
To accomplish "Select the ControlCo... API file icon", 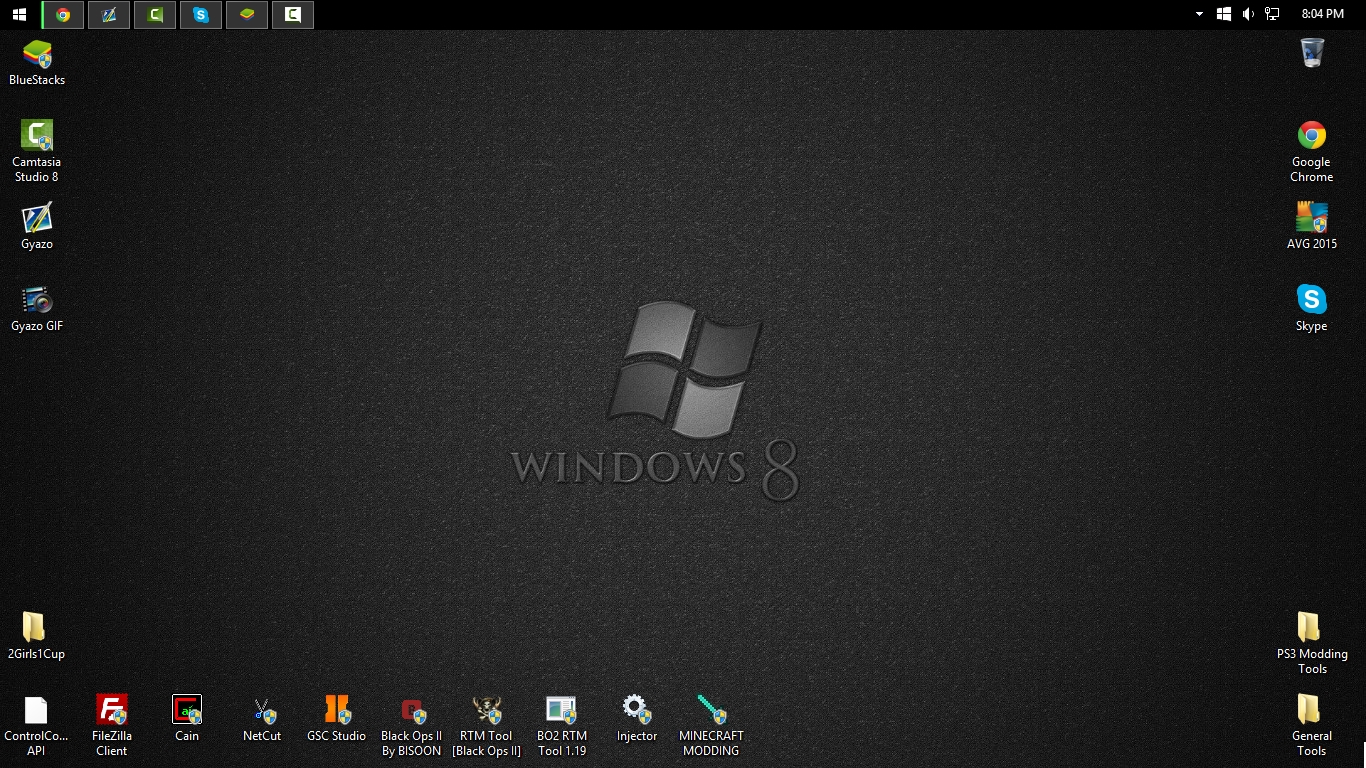I will (36, 725).
